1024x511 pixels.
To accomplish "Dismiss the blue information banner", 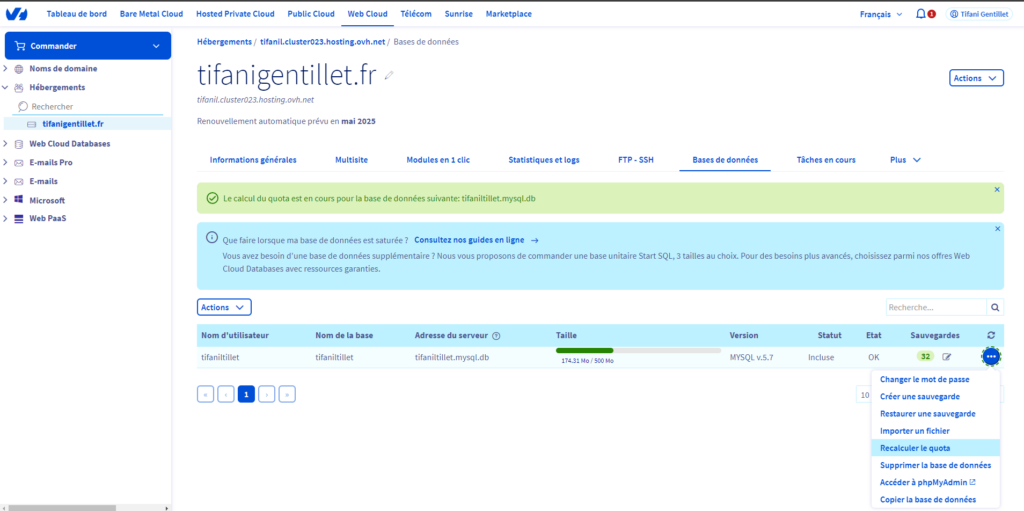I will pos(996,229).
